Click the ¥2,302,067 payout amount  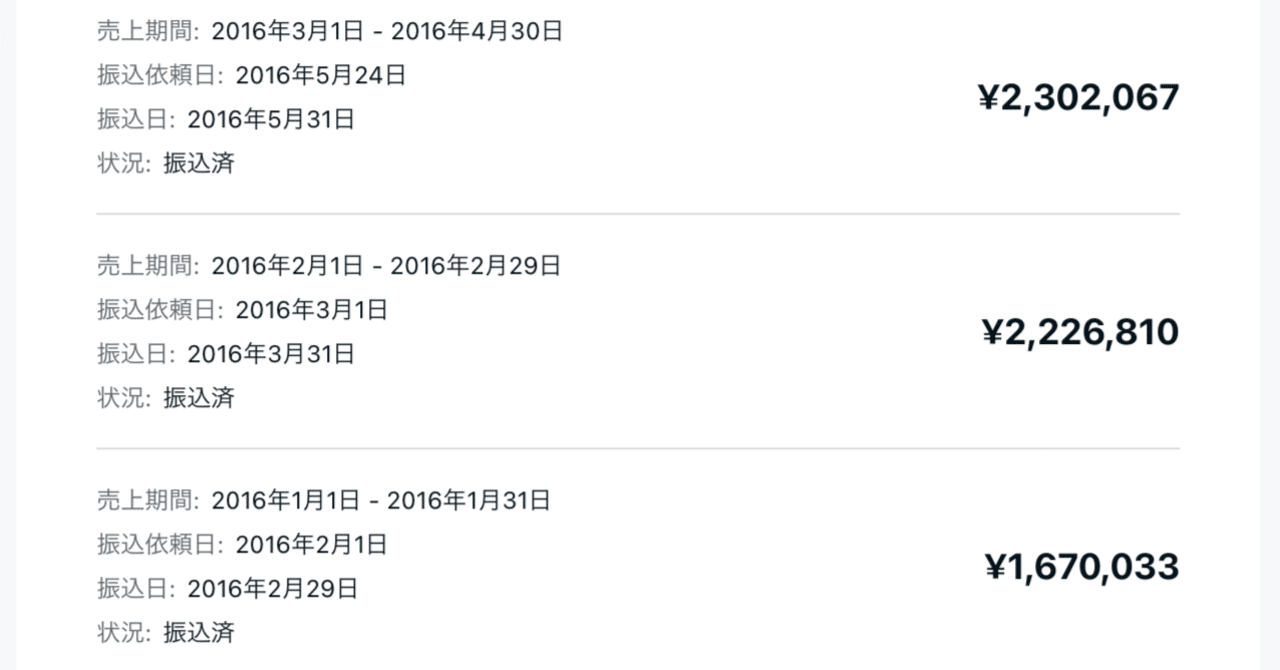1078,98
